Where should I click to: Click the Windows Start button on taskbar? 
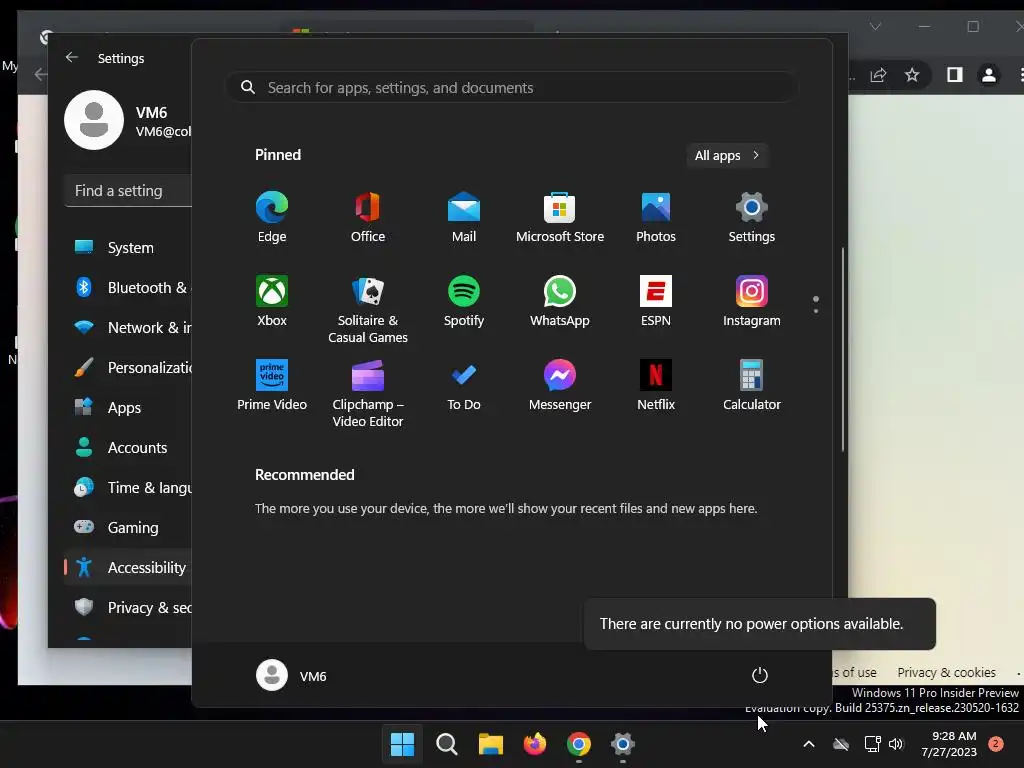pyautogui.click(x=402, y=744)
